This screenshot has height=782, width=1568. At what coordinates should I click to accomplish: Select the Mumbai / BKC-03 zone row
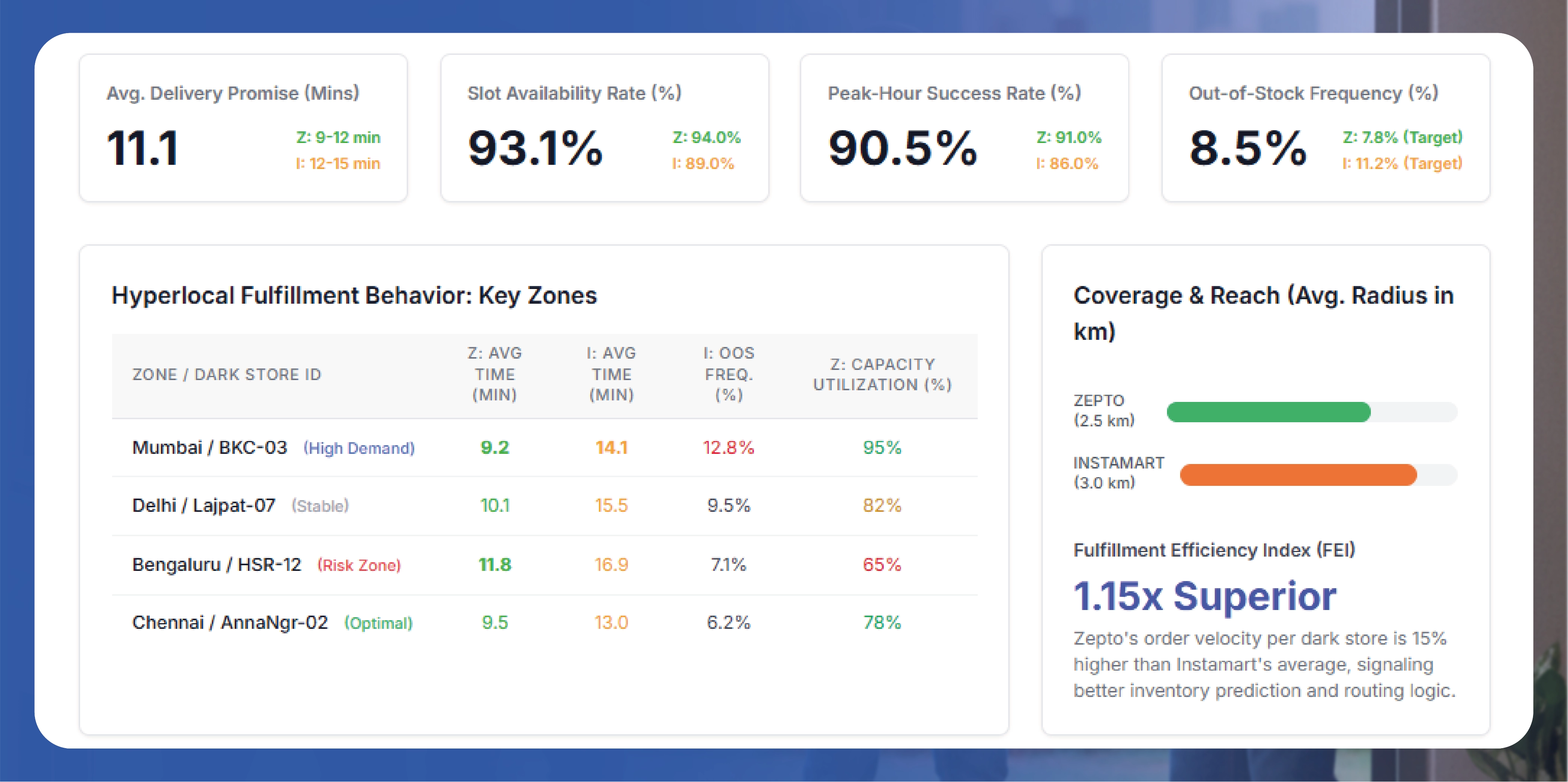click(x=210, y=448)
